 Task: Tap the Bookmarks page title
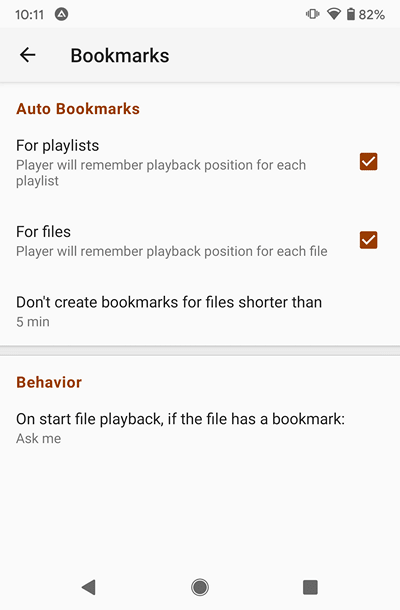click(x=120, y=55)
